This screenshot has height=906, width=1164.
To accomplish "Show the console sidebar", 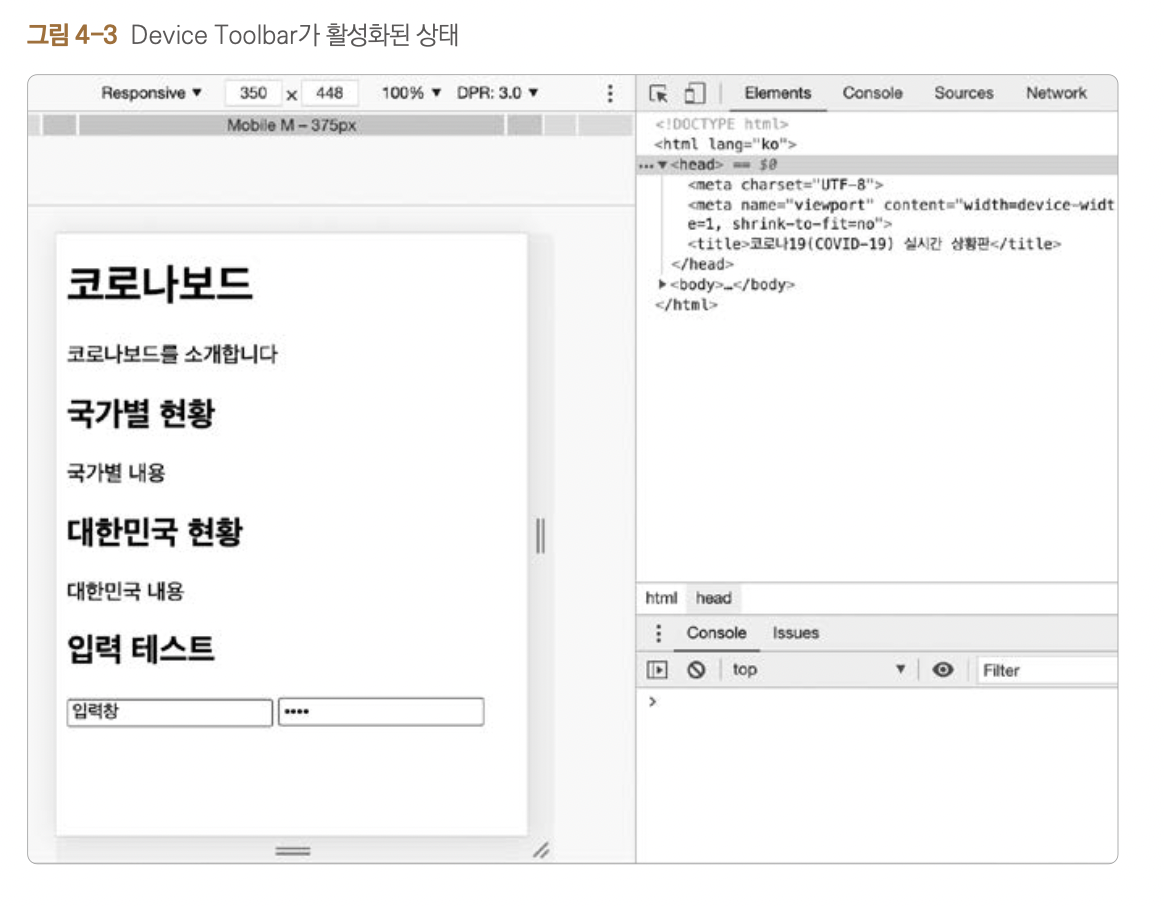I will (x=658, y=670).
